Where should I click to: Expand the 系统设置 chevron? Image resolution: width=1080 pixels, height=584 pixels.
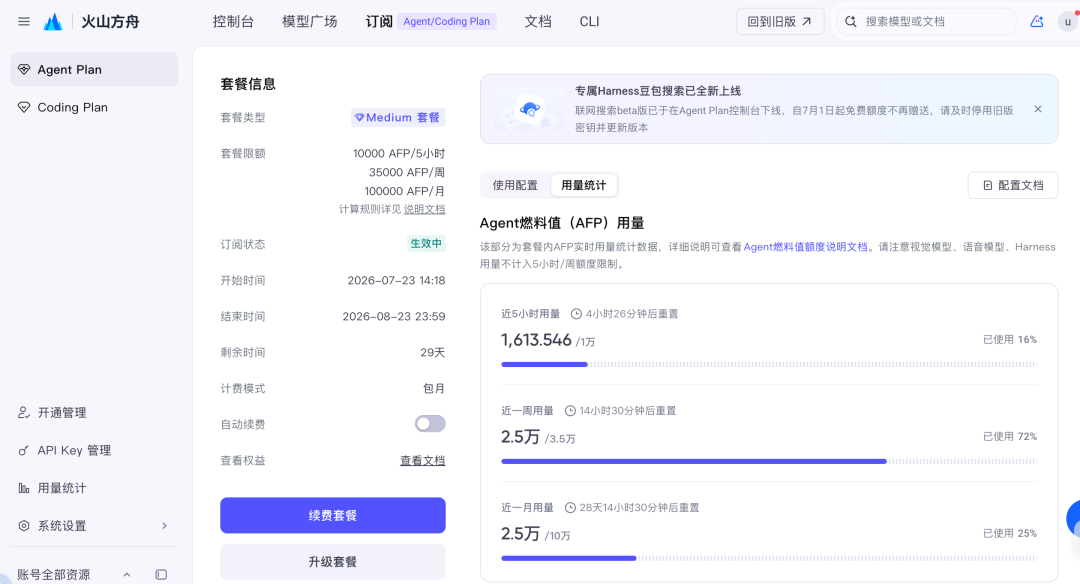click(165, 525)
